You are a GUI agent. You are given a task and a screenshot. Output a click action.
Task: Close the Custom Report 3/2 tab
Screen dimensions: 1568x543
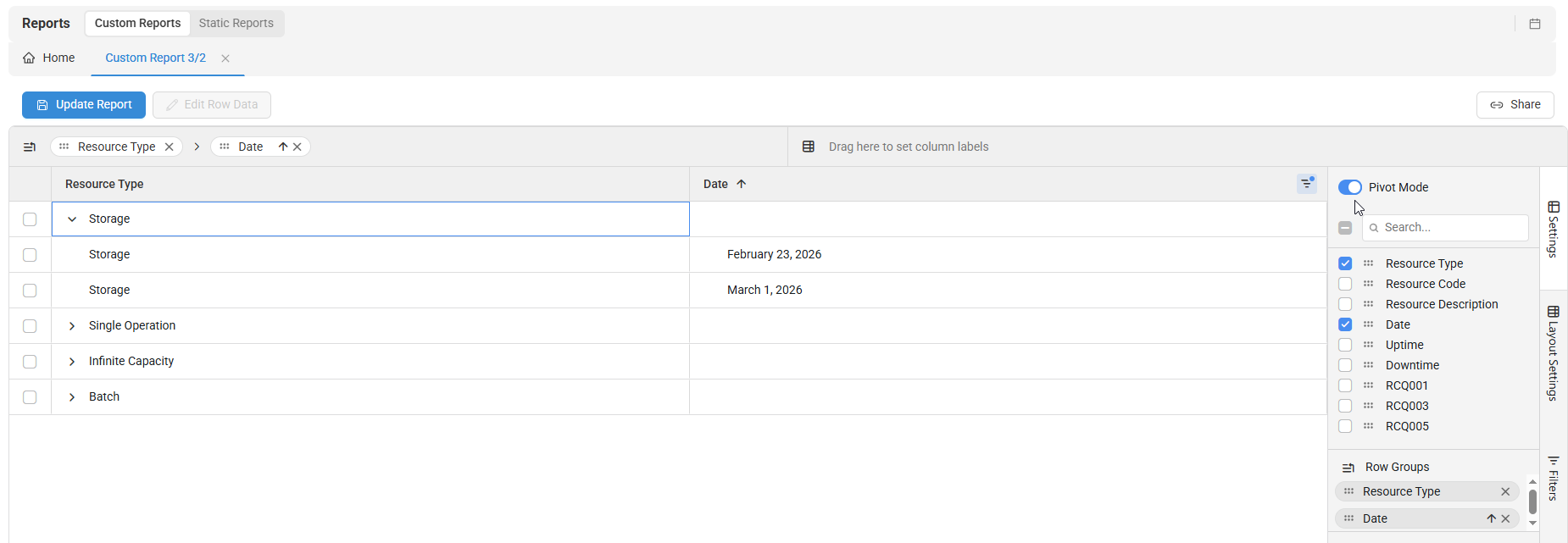pyautogui.click(x=225, y=58)
